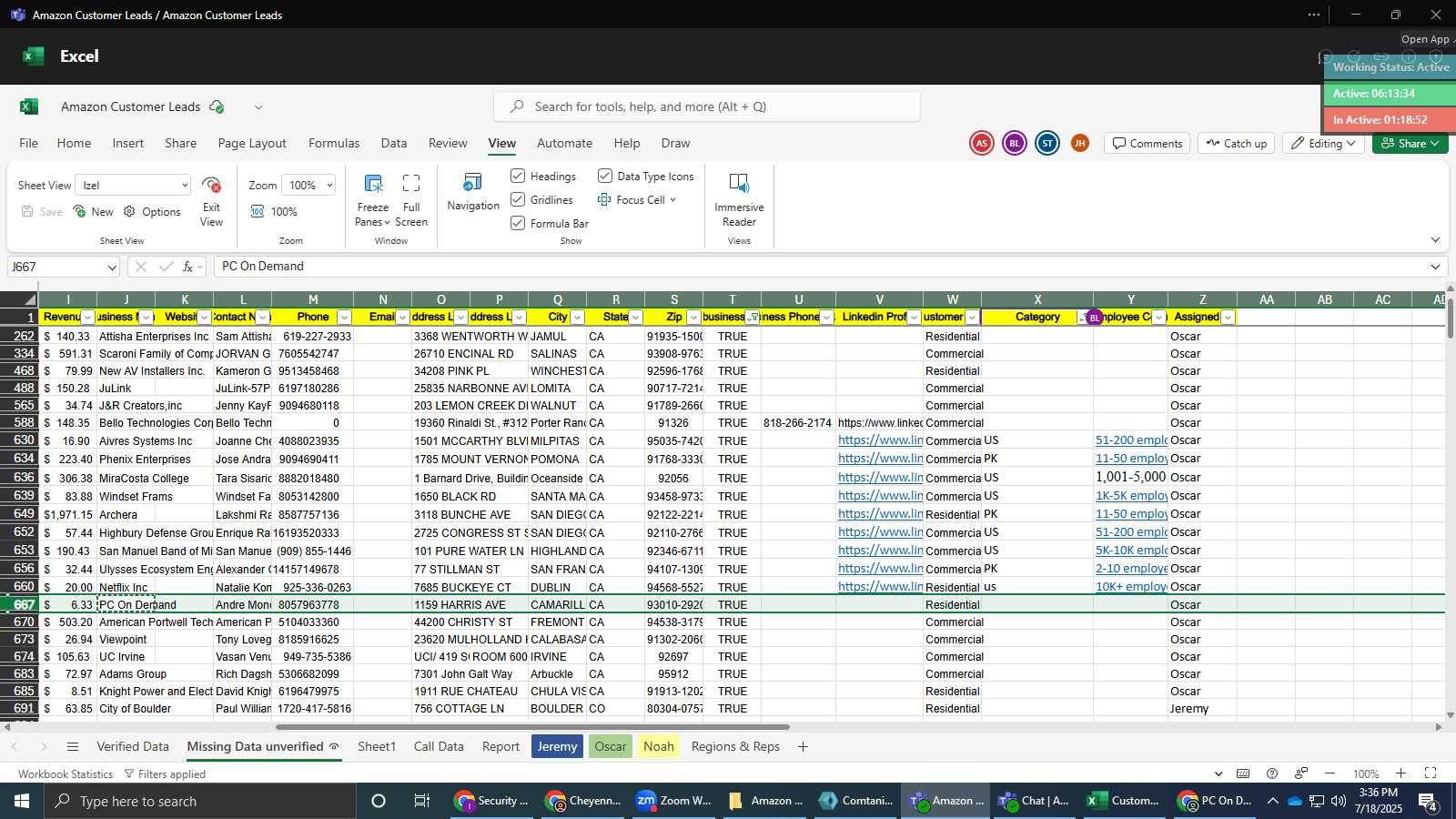Viewport: 1456px width, 819px height.
Task: Open the Sheet View dropdown showing Izel
Action: coord(133,186)
